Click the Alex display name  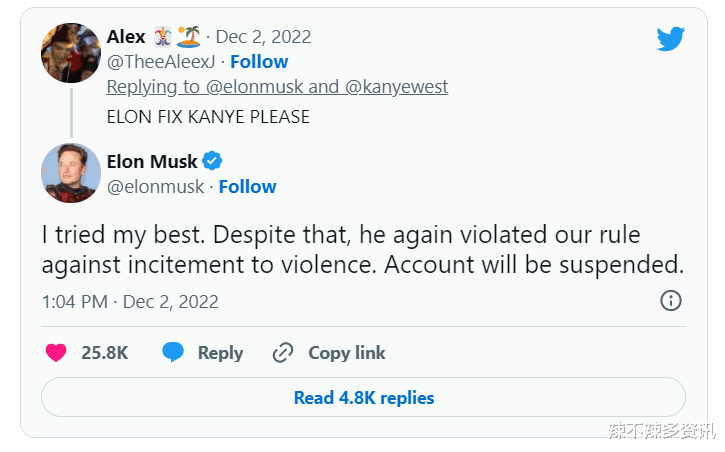tap(127, 37)
